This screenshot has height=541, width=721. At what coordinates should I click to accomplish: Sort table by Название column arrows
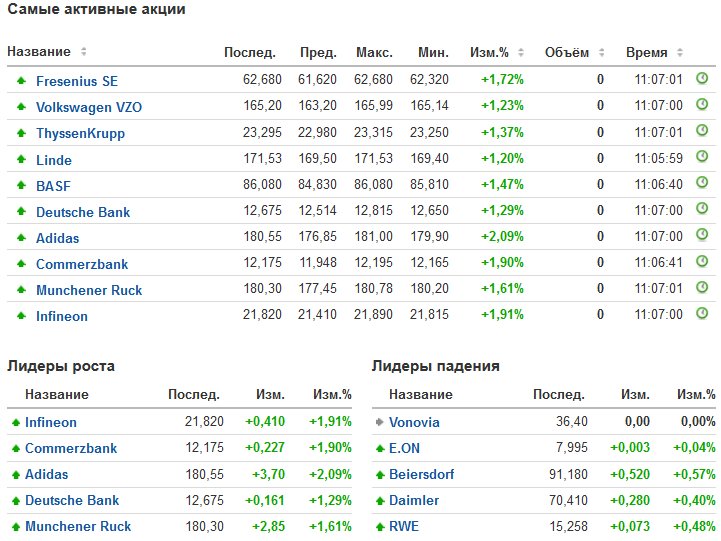pyautogui.click(x=83, y=52)
